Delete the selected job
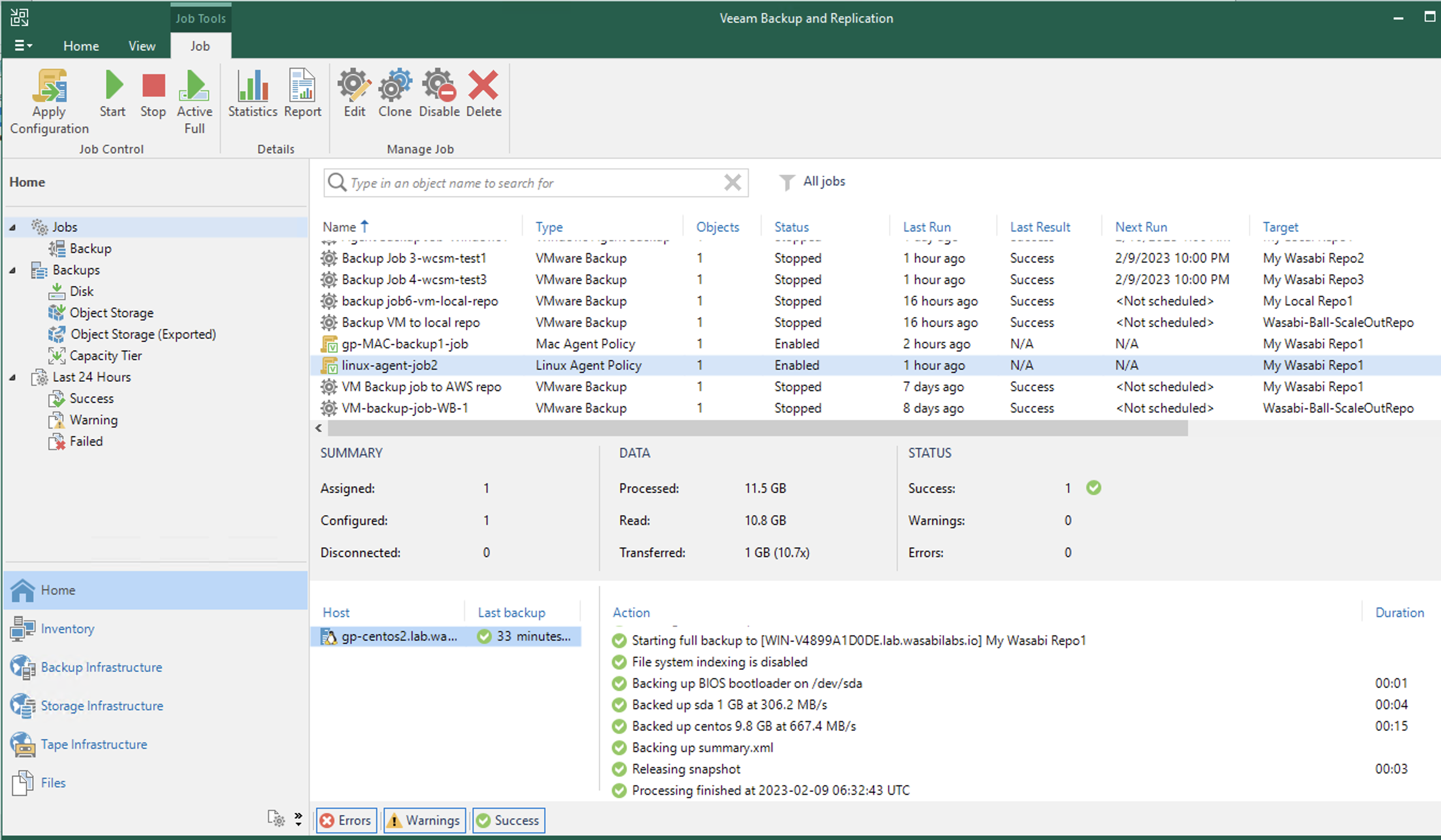 (484, 94)
